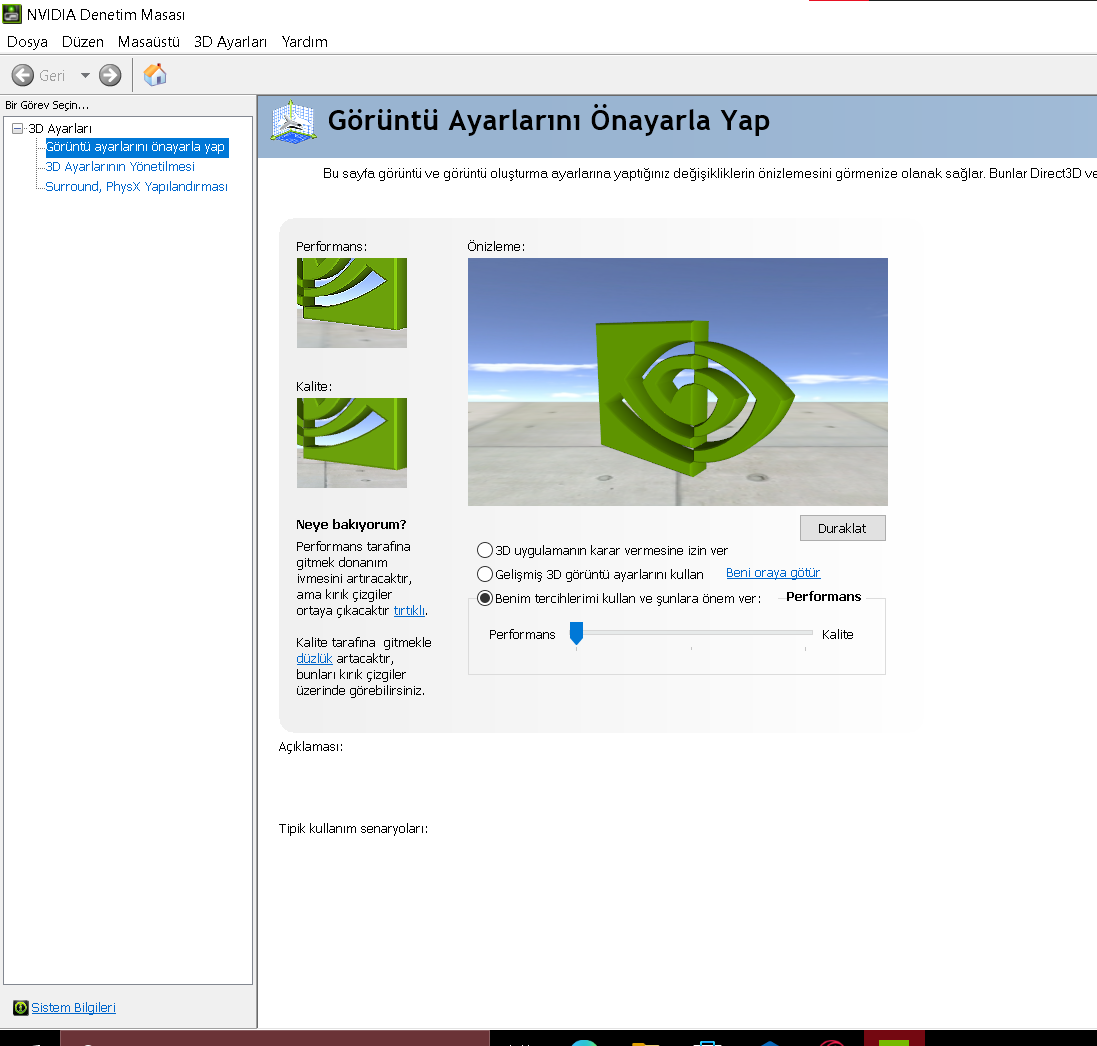Open the Düzen menu
The height and width of the screenshot is (1046, 1097).
83,42
